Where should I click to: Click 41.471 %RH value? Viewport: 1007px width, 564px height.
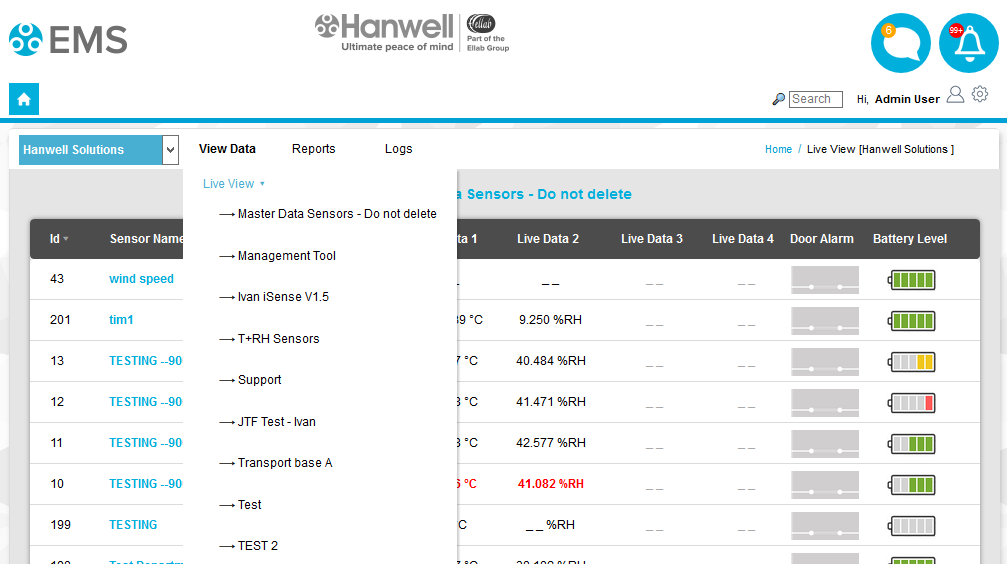pos(551,402)
